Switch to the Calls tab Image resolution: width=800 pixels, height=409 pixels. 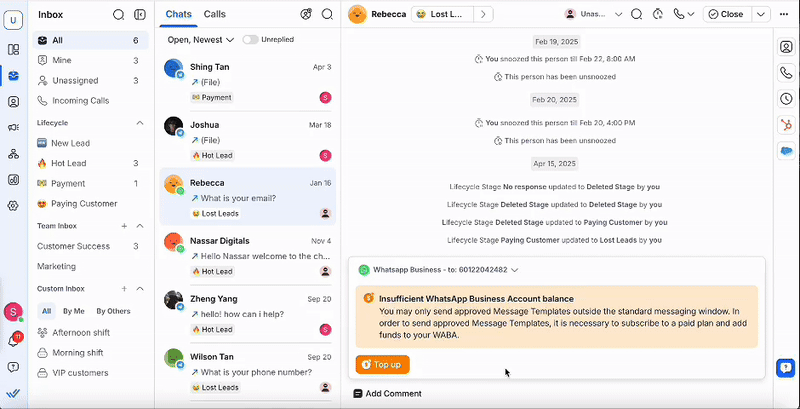pos(214,14)
